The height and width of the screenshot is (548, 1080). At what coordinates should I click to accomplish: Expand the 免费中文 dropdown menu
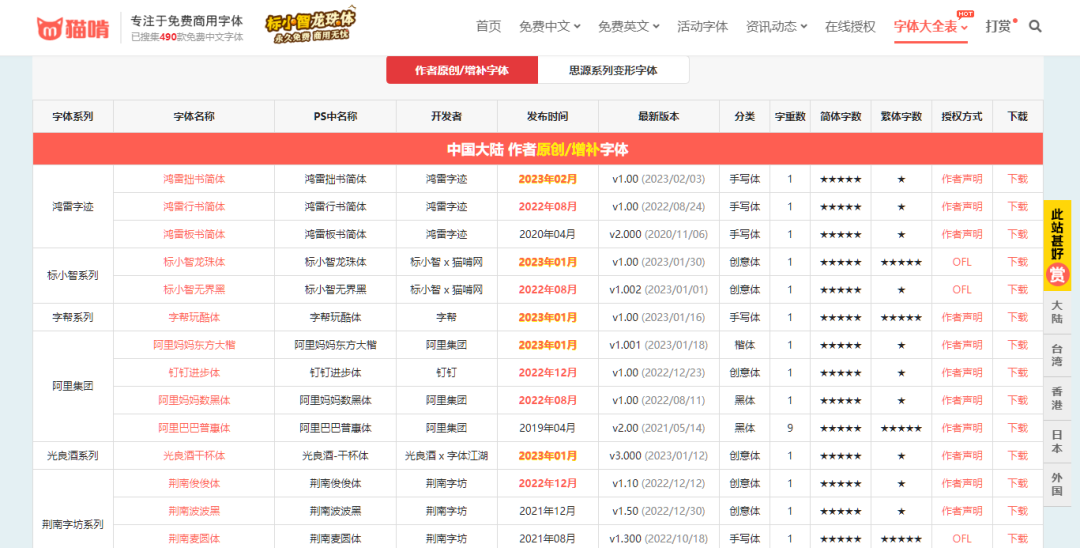pyautogui.click(x=550, y=27)
